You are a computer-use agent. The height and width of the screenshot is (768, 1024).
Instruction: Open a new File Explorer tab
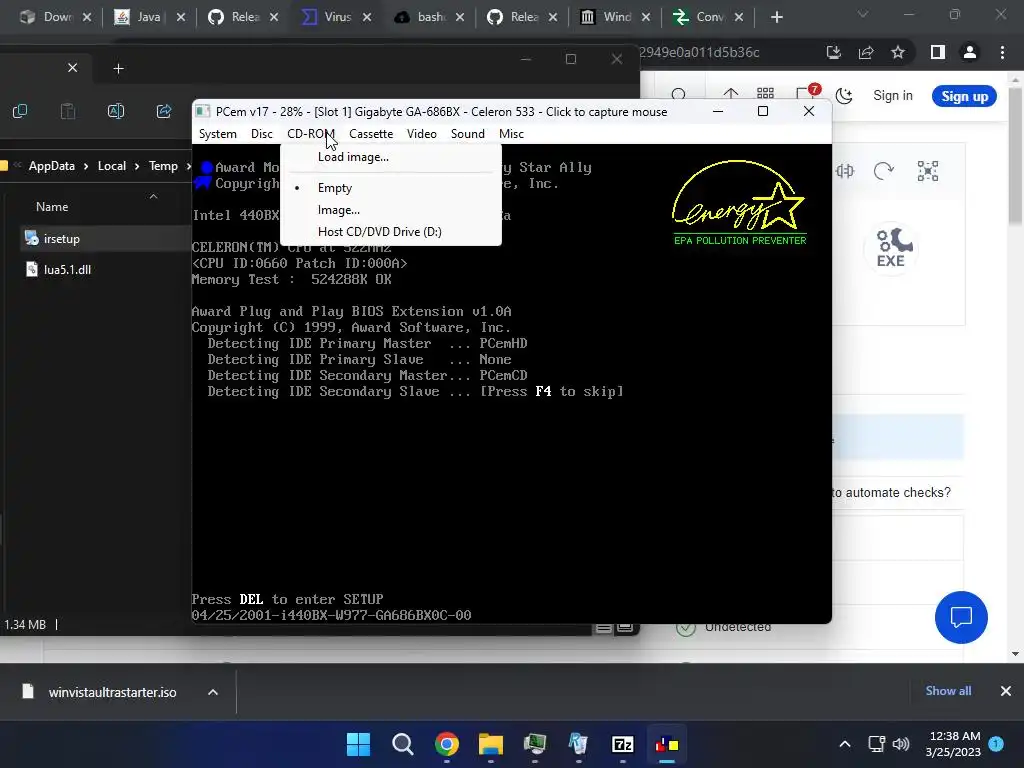point(118,69)
